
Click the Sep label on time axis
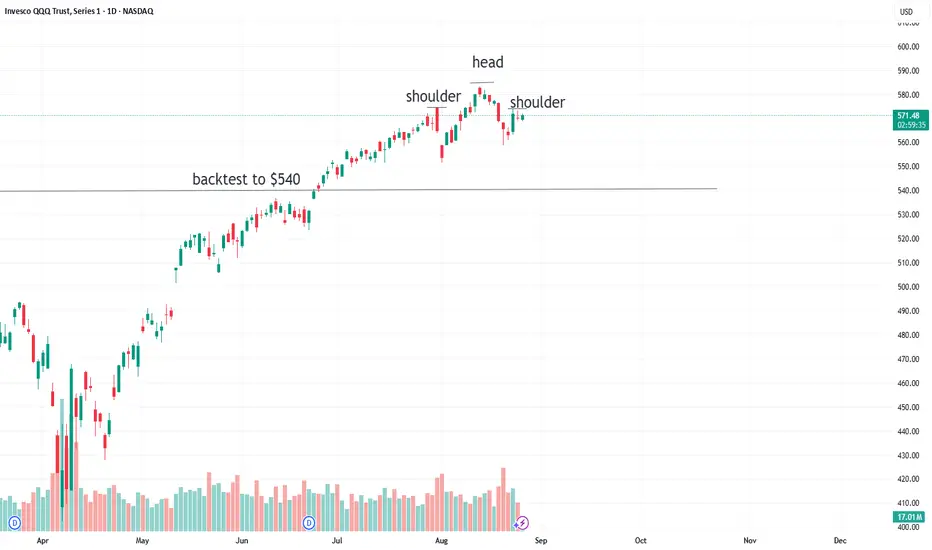[x=540, y=540]
